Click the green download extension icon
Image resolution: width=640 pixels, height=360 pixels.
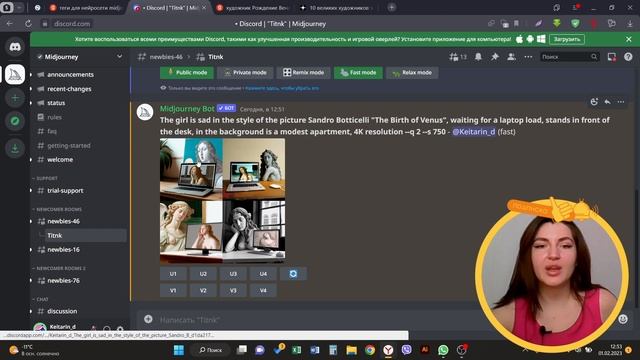tap(557, 24)
